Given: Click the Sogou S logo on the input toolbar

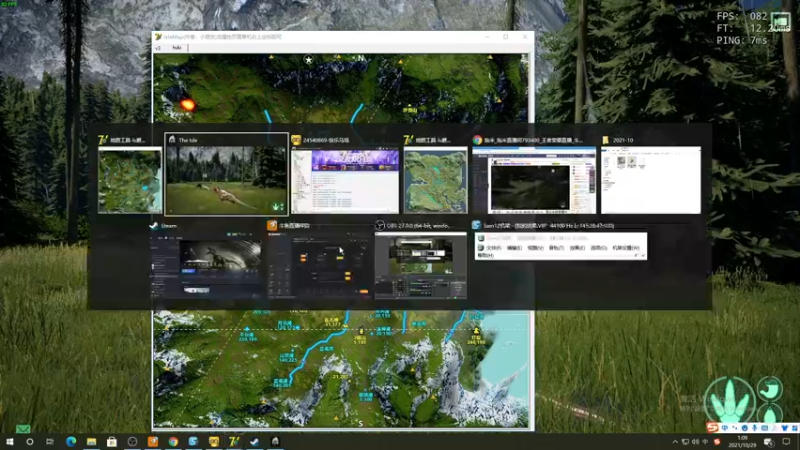Looking at the screenshot, I should [713, 428].
